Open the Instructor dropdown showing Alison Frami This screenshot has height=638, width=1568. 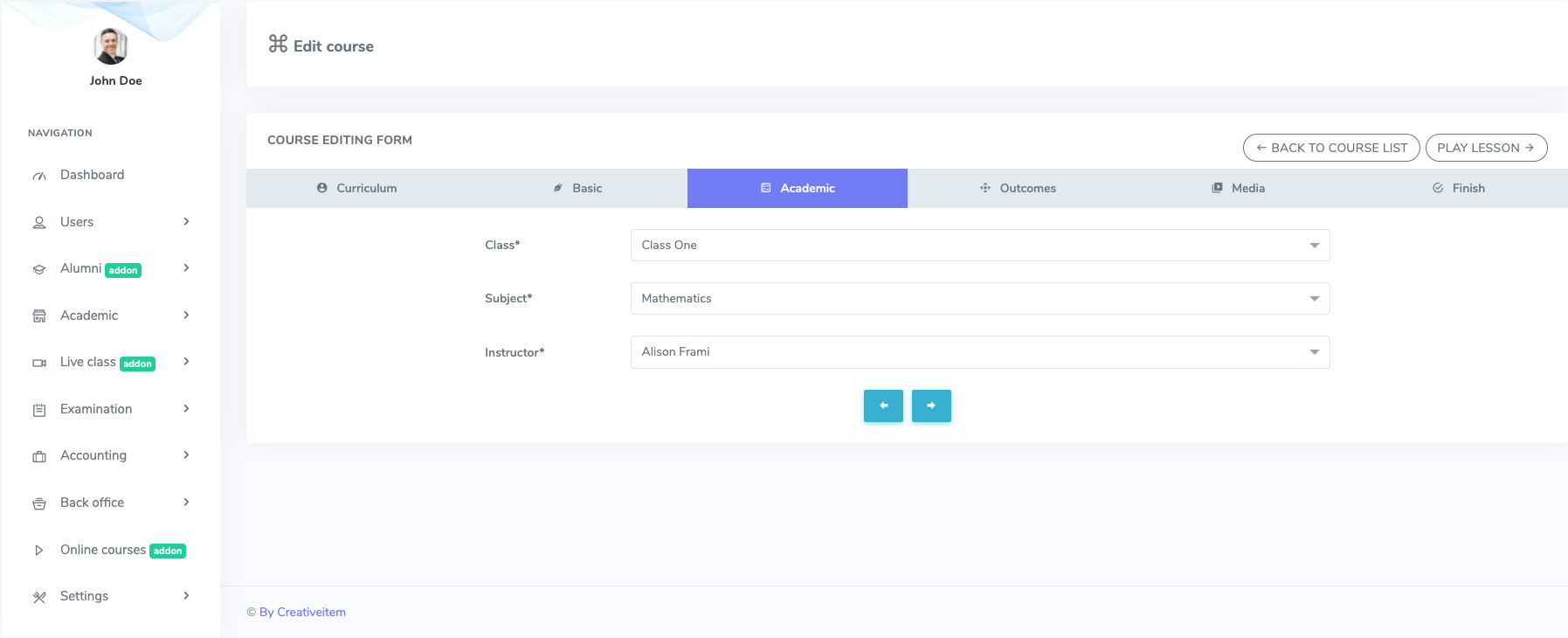click(979, 352)
